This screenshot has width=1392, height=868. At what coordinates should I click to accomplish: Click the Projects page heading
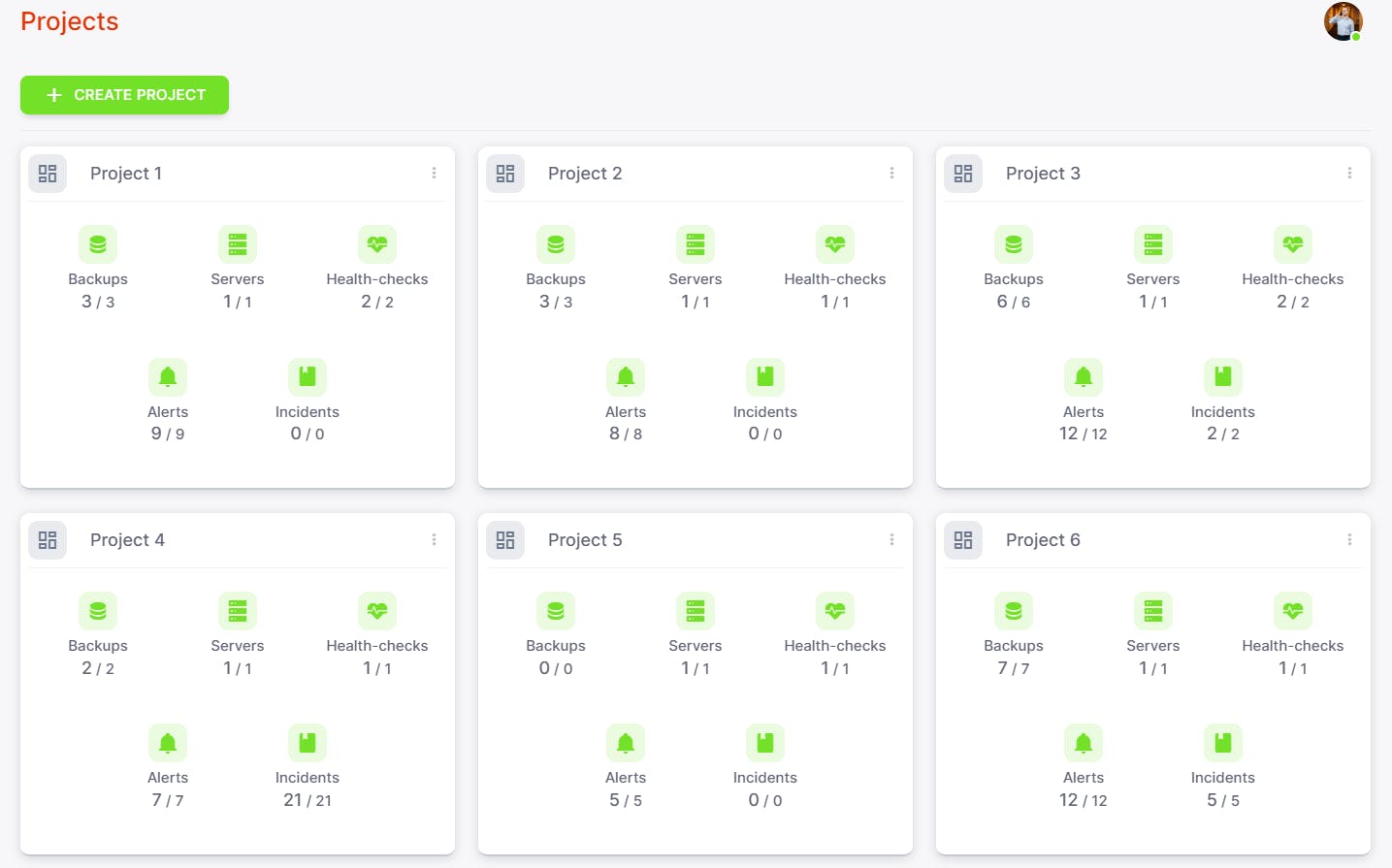click(x=69, y=21)
